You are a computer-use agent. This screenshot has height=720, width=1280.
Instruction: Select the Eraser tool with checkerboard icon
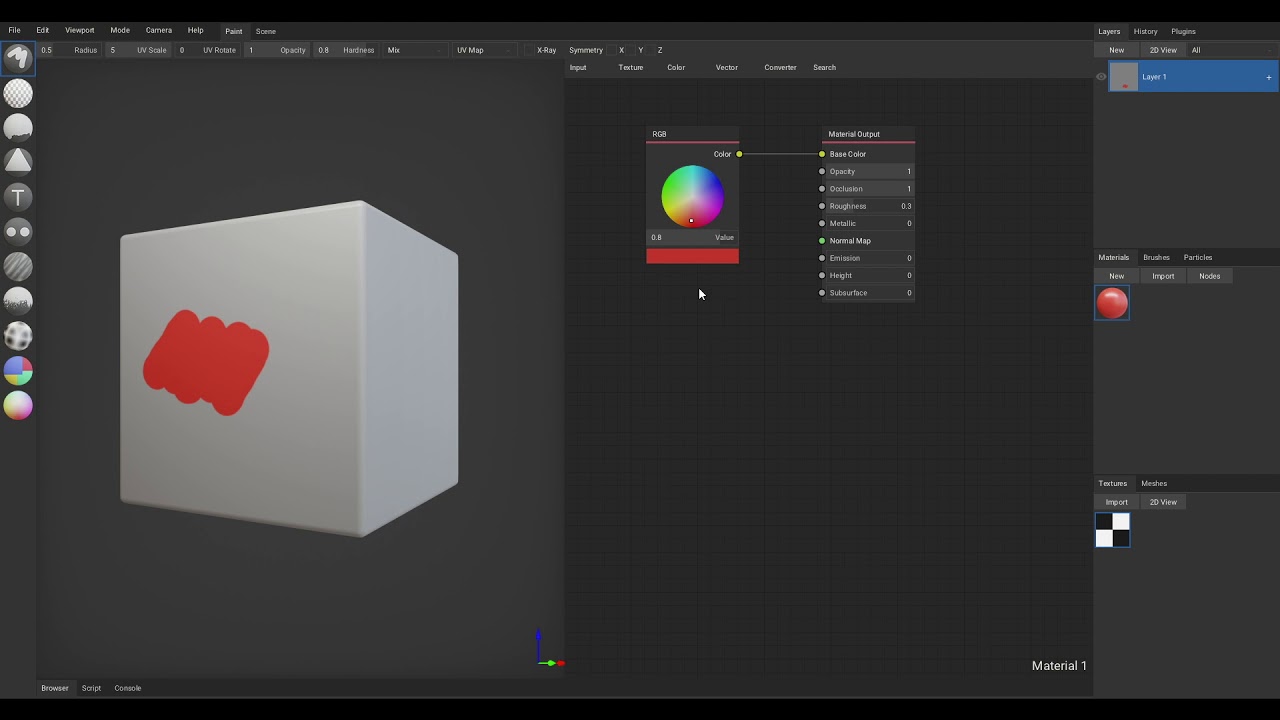pos(18,94)
